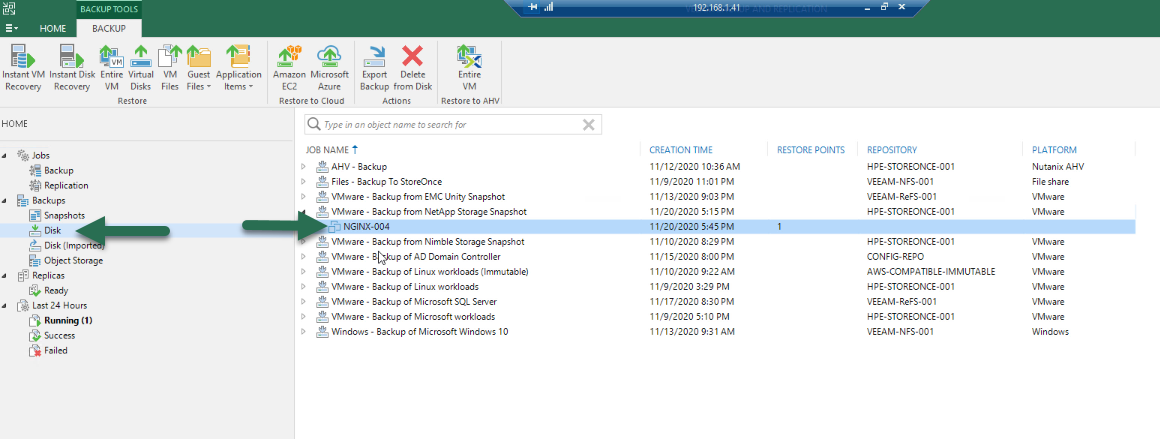Click Export Backup button

pos(375,68)
